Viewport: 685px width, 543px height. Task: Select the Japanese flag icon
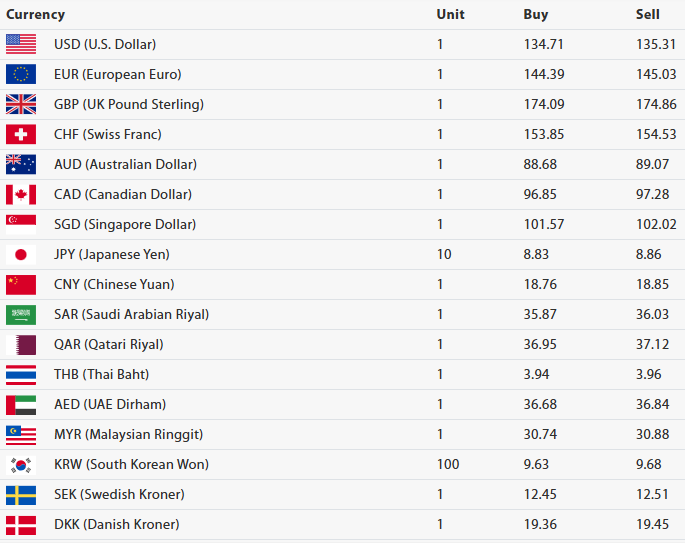[x=21, y=254]
